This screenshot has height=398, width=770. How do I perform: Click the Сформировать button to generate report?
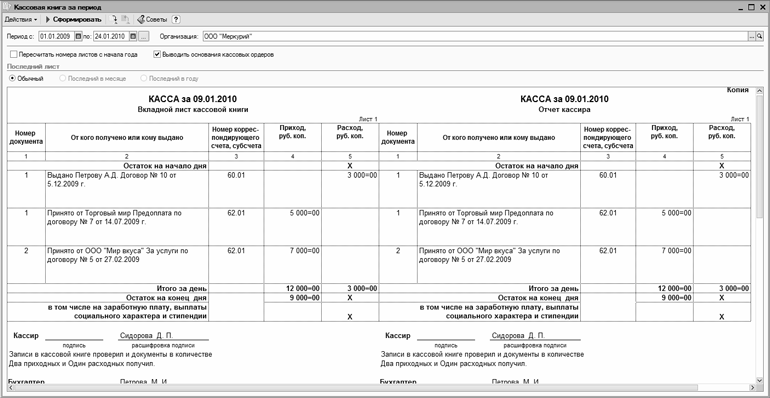73,20
